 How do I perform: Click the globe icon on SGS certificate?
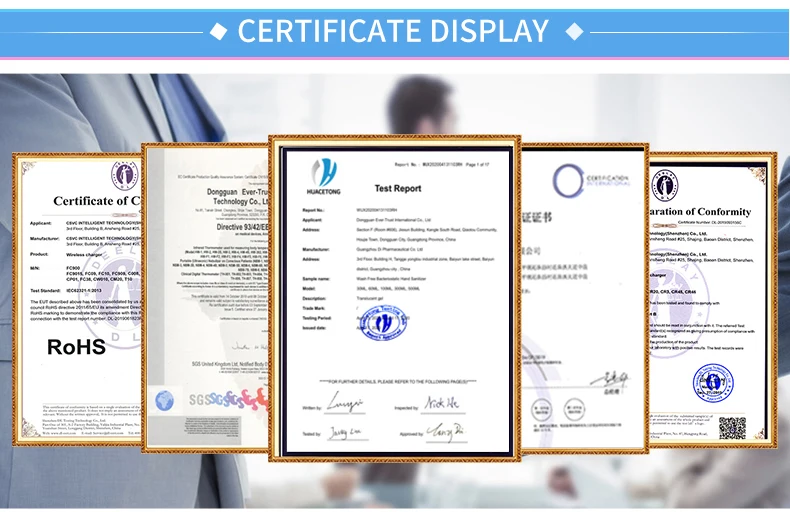164,401
